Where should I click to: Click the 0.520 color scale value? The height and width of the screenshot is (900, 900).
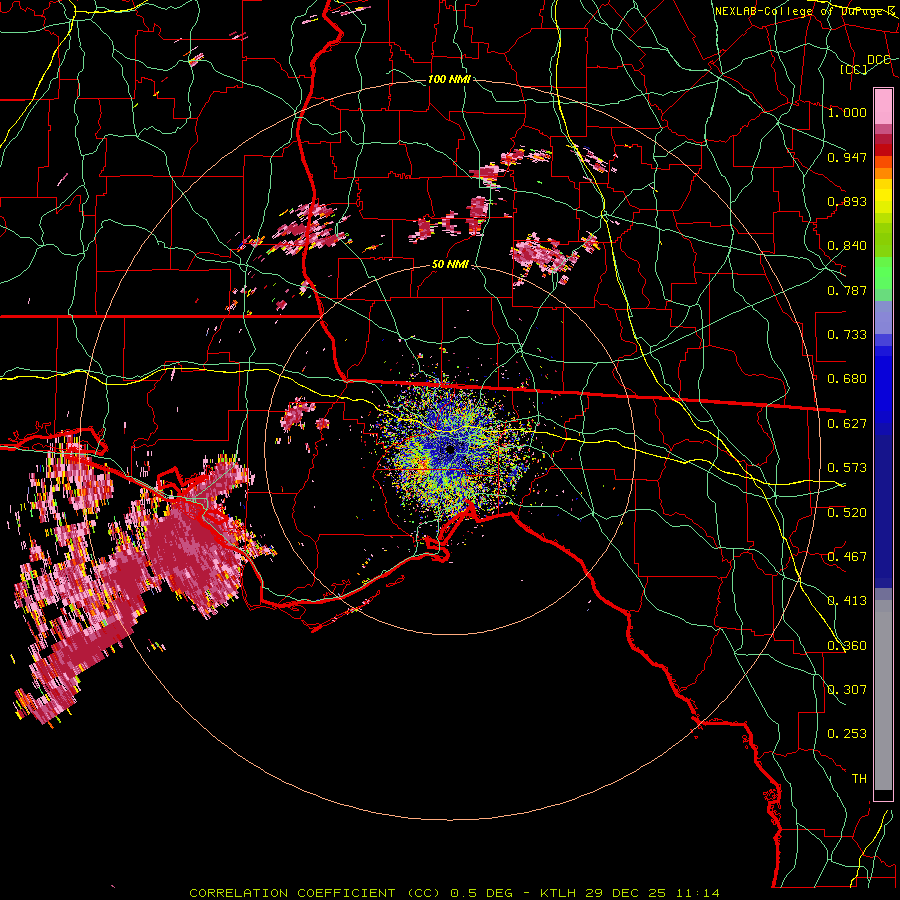tap(847, 513)
